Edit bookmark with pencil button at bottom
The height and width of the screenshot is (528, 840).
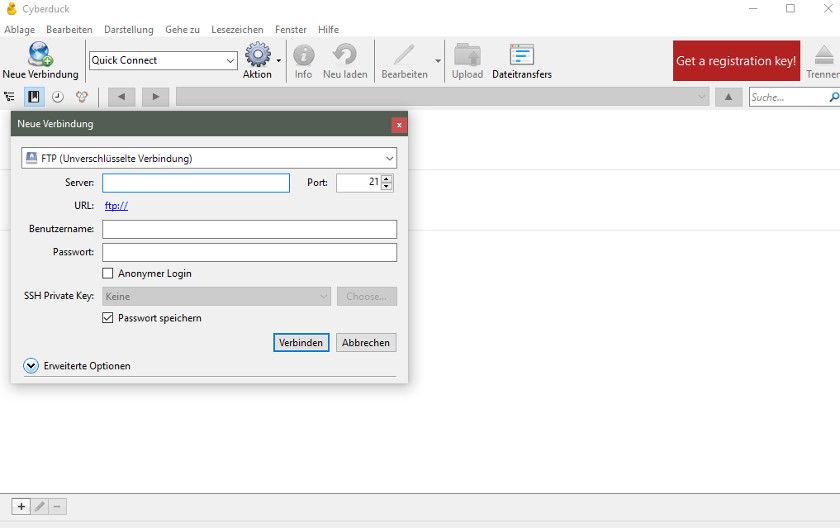click(x=40, y=506)
